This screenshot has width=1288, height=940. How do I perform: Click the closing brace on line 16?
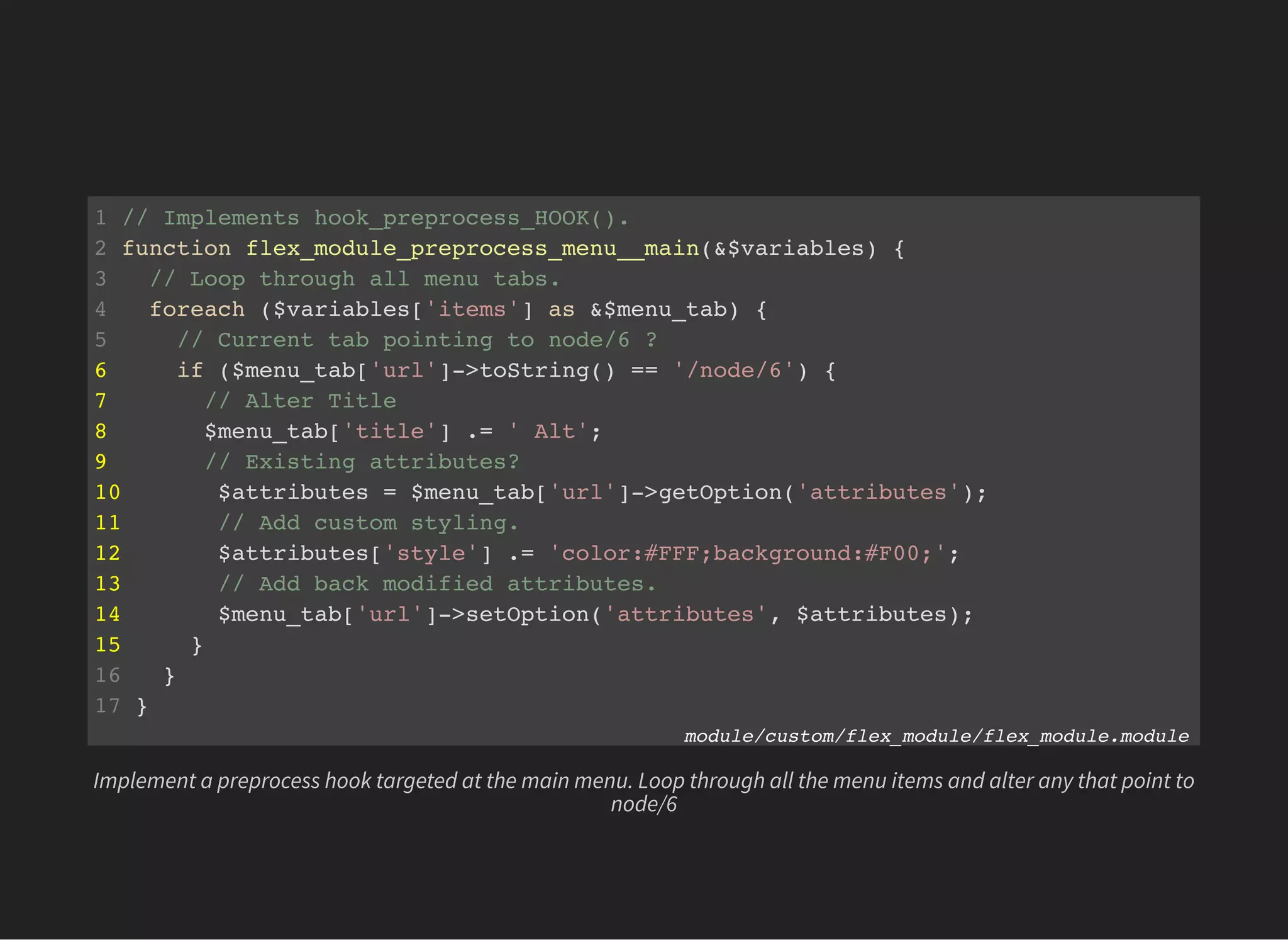169,676
